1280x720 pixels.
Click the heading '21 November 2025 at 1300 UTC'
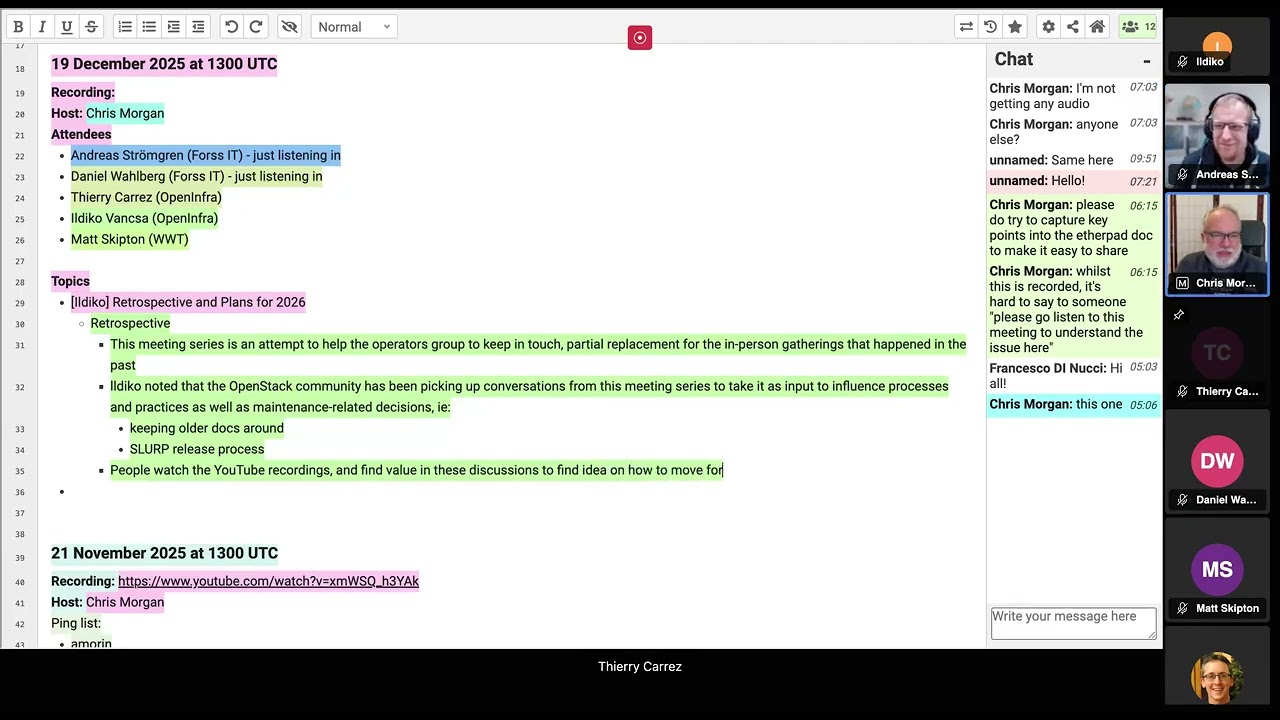pos(164,553)
